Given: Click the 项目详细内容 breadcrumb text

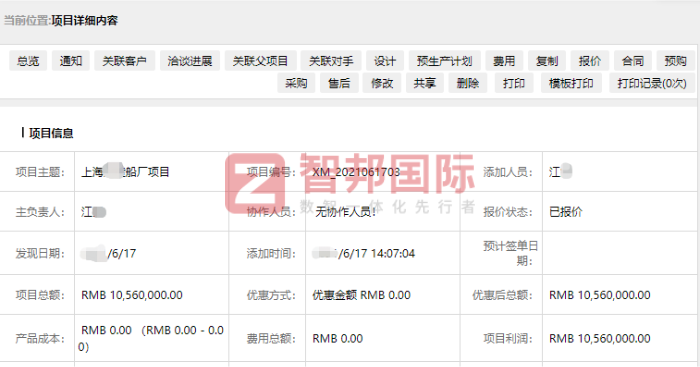Looking at the screenshot, I should tap(84, 21).
